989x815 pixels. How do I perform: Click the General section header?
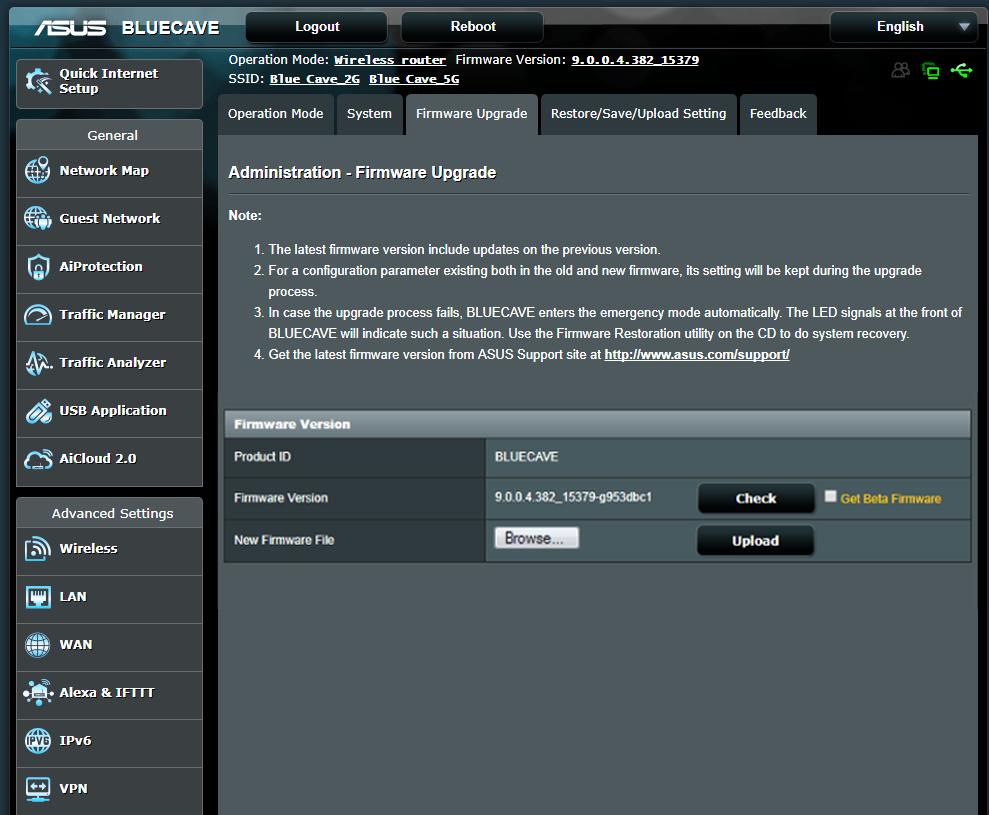pos(112,136)
